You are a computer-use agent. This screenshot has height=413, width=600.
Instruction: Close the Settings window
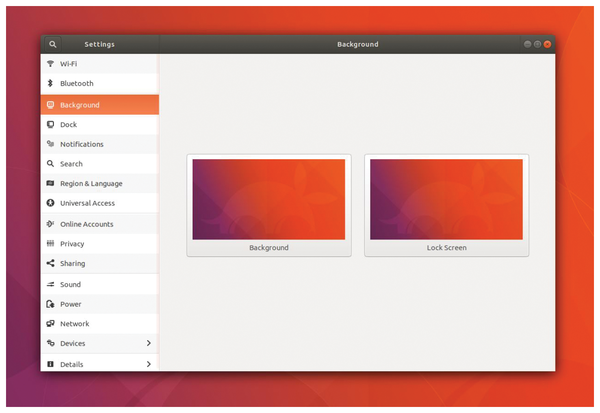(x=548, y=44)
